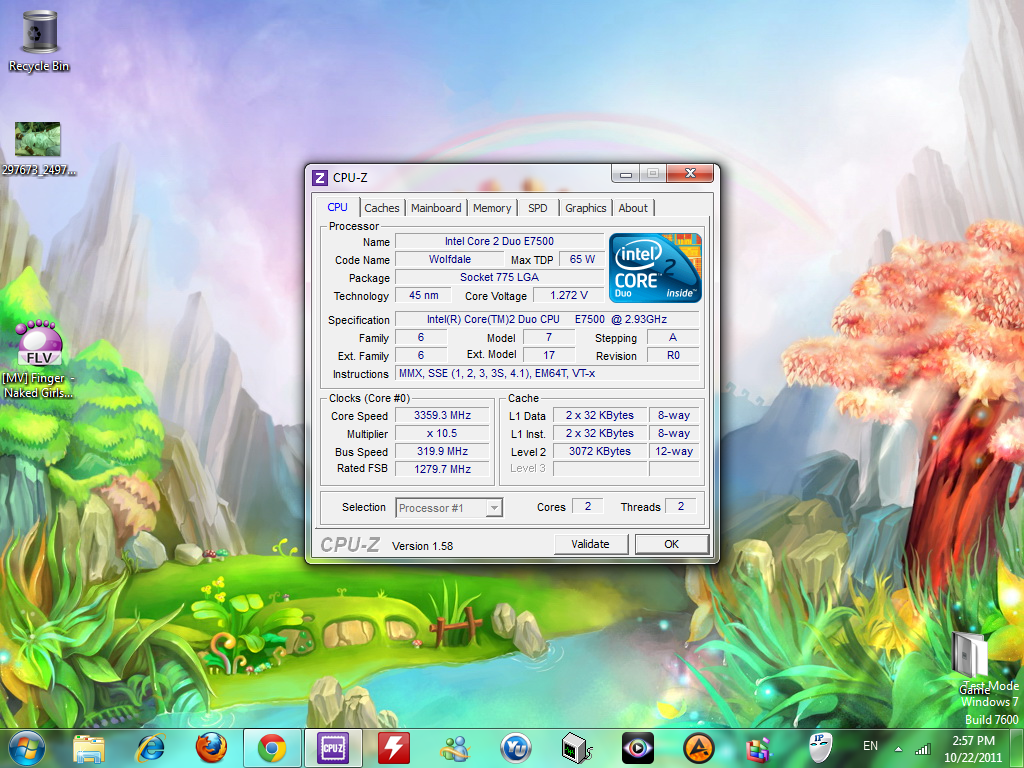Select the CPU tab

click(x=337, y=207)
